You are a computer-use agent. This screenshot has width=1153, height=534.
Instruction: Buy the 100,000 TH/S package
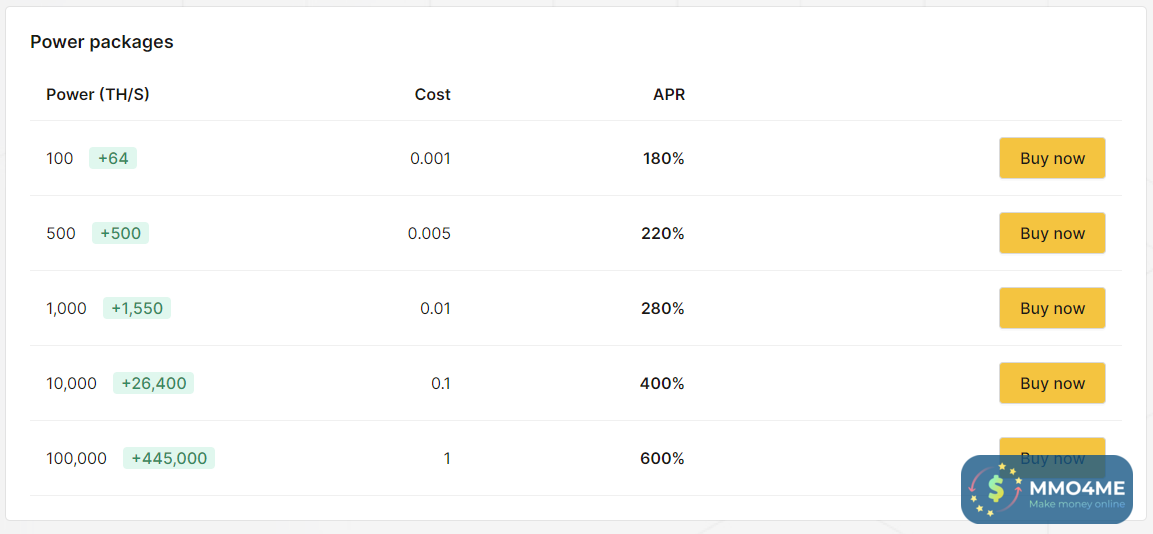pos(1051,447)
